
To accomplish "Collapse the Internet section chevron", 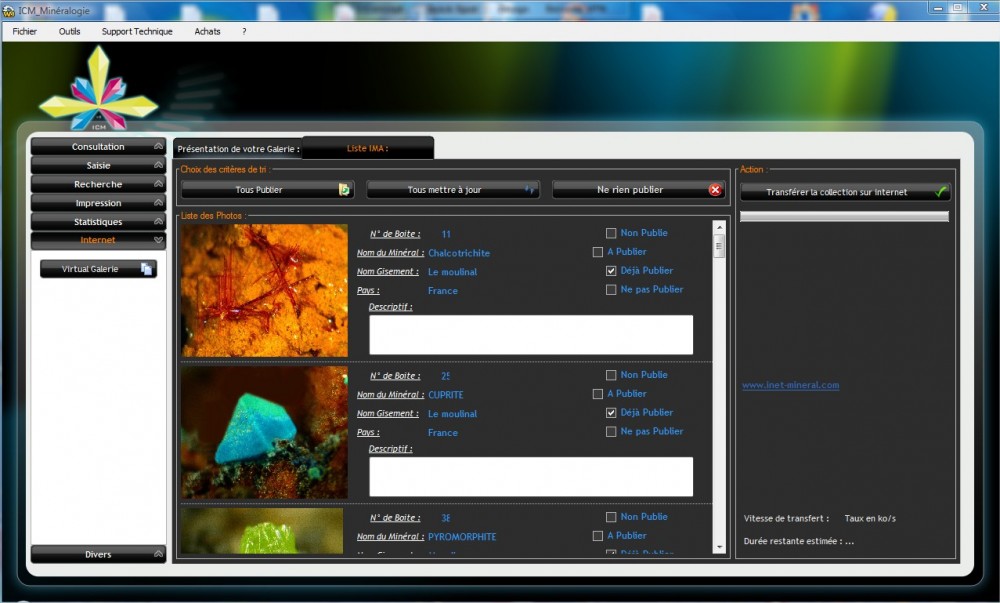I will pos(158,240).
